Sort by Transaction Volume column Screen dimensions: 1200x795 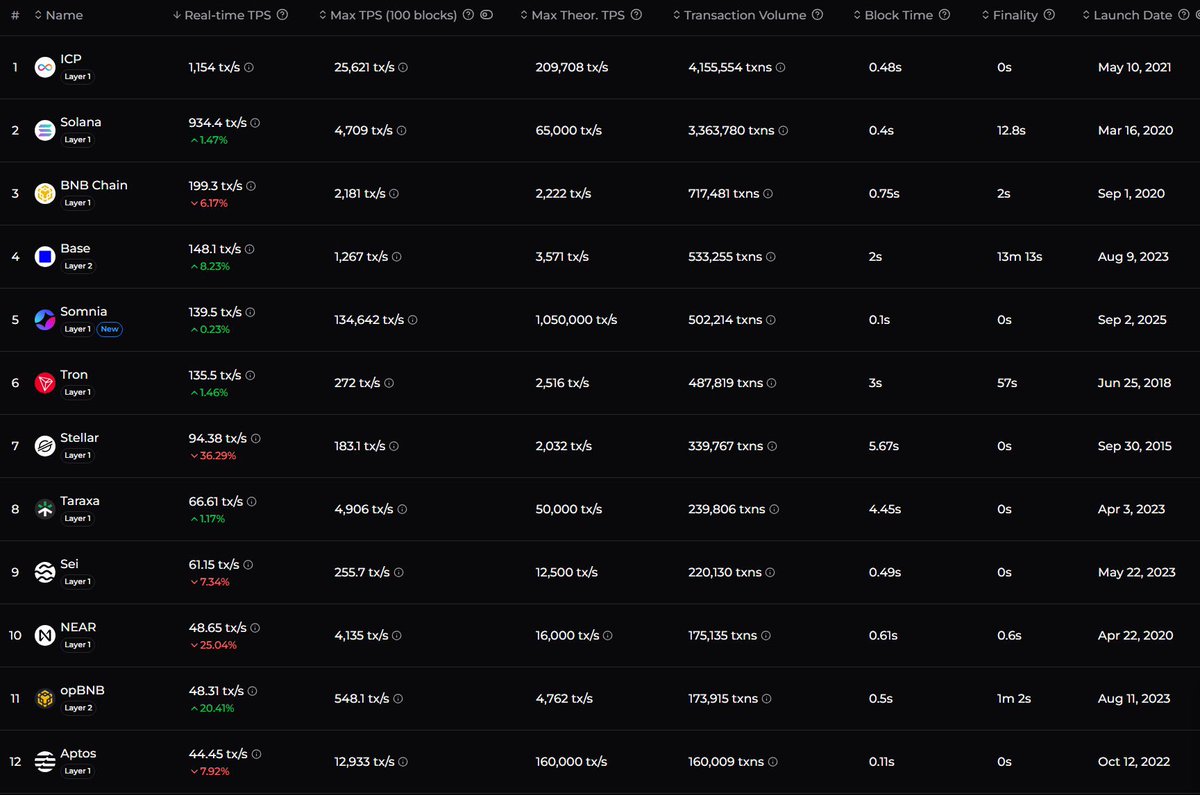tap(740, 15)
